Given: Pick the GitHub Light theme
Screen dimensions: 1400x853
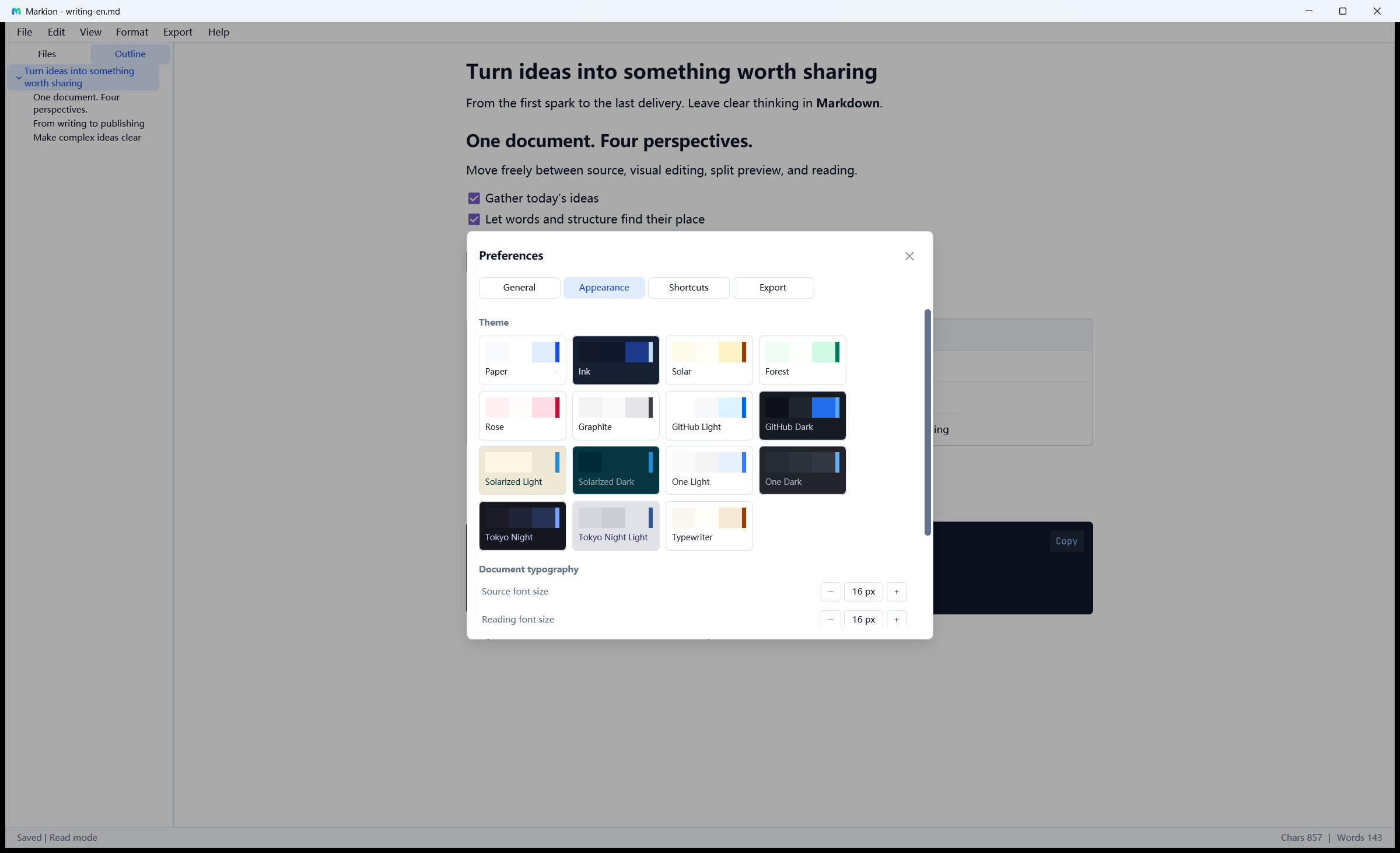Looking at the screenshot, I should [709, 415].
